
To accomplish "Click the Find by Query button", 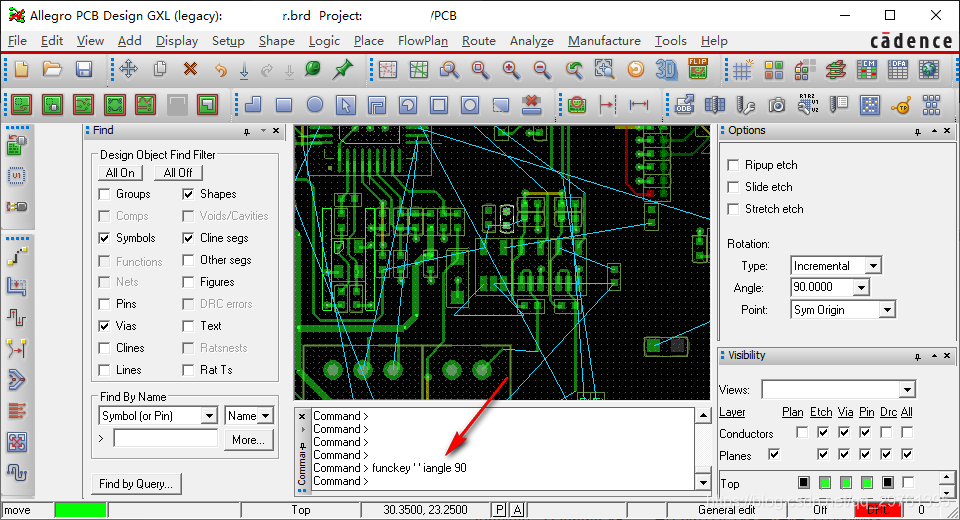I will point(136,484).
